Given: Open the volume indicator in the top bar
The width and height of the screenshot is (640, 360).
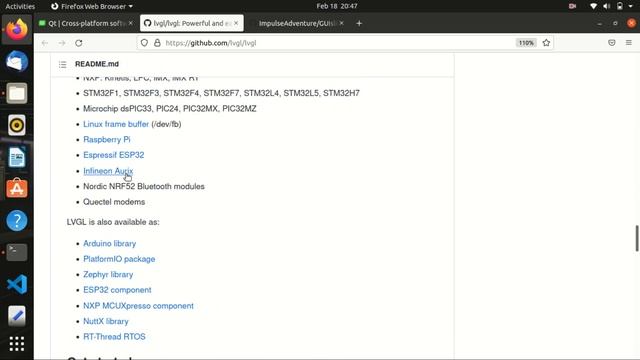Looking at the screenshot, I should tap(607, 6).
